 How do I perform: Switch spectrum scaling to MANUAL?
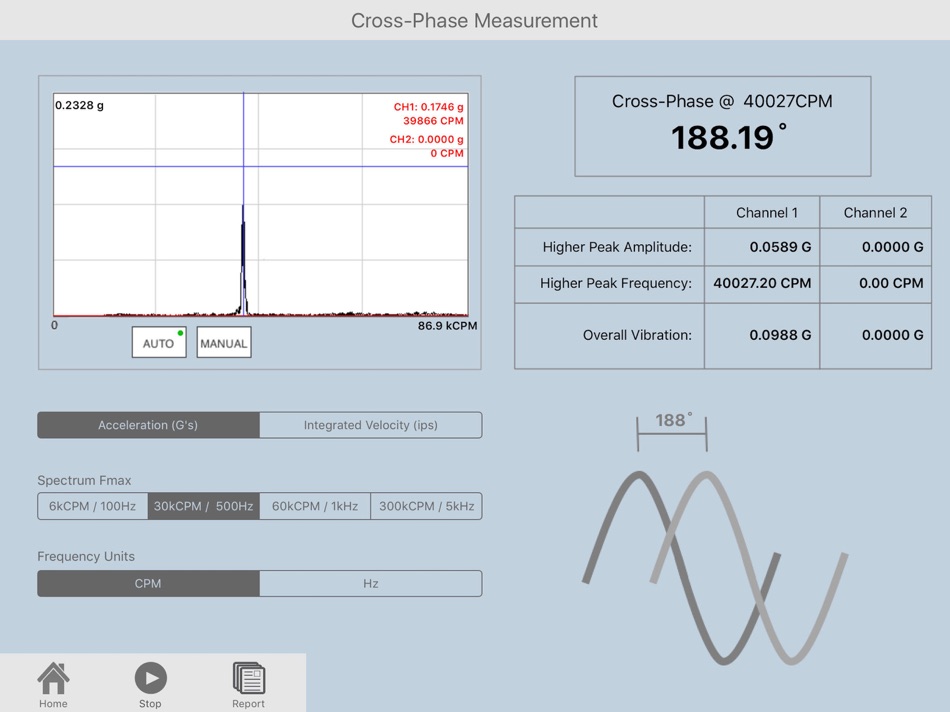tap(224, 342)
